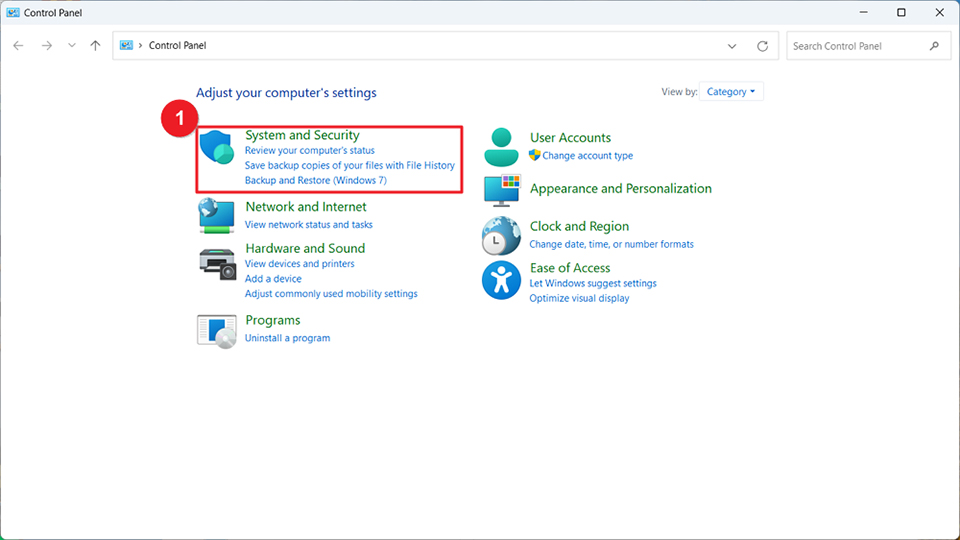Select View devices and printers
Viewport: 960px width, 540px height.
tap(299, 264)
